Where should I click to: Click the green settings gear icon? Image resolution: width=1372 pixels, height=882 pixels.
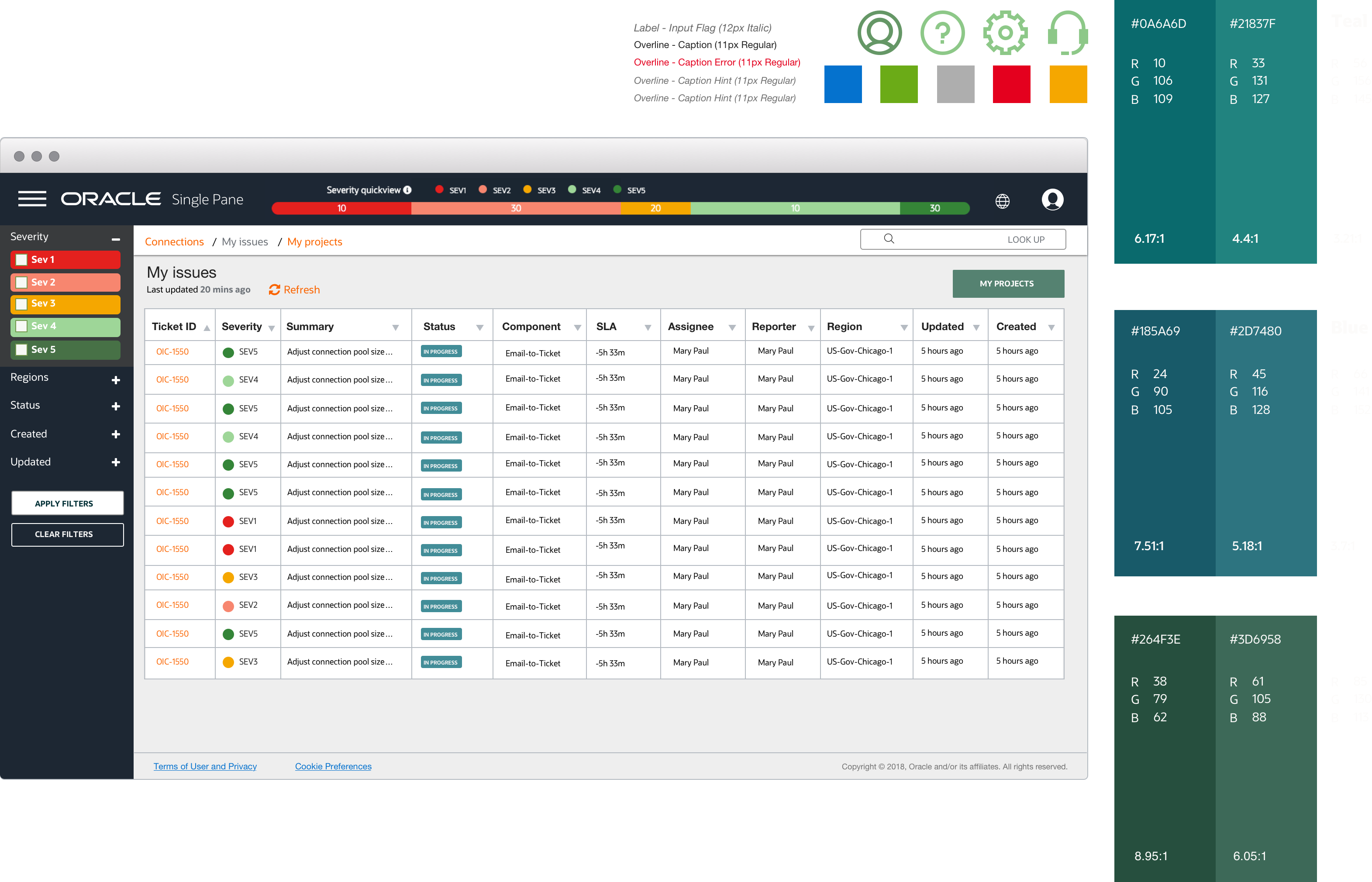coord(1005,33)
